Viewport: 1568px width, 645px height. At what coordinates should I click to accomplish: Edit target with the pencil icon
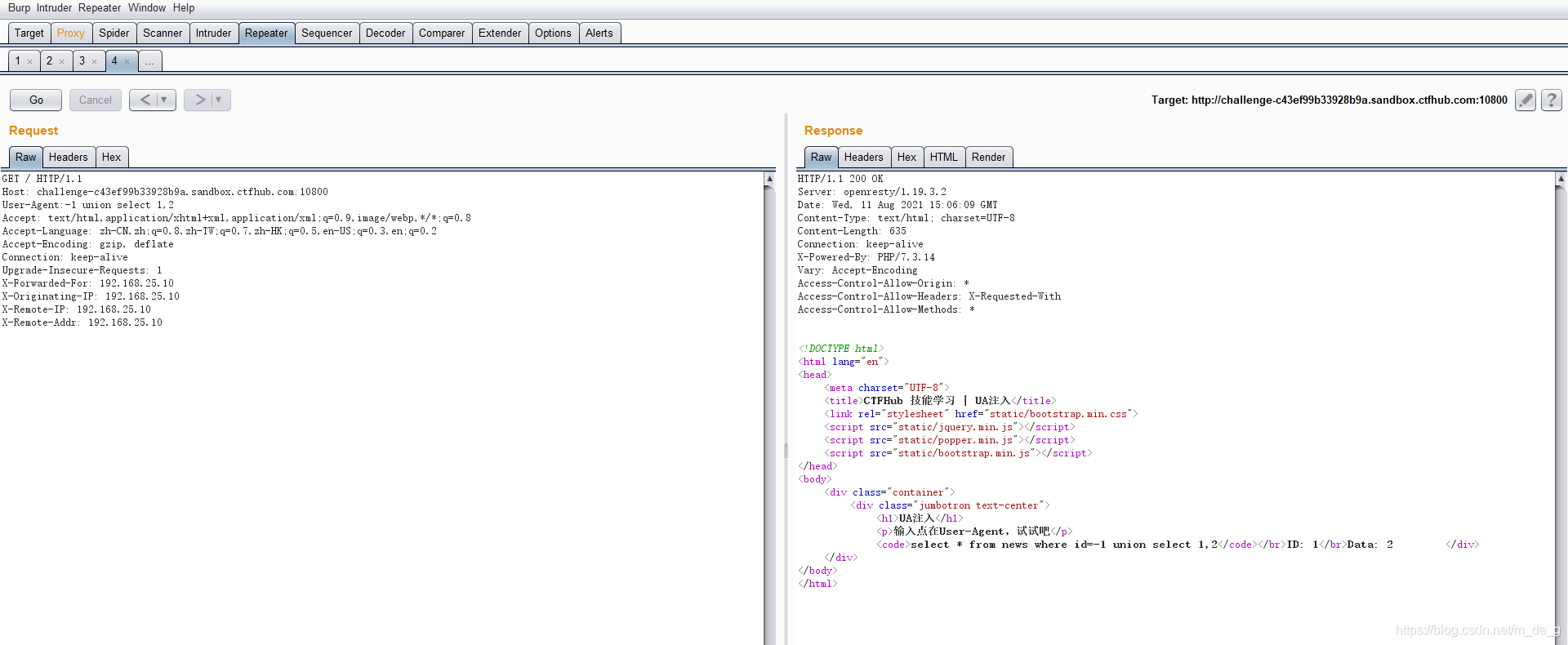(x=1525, y=100)
